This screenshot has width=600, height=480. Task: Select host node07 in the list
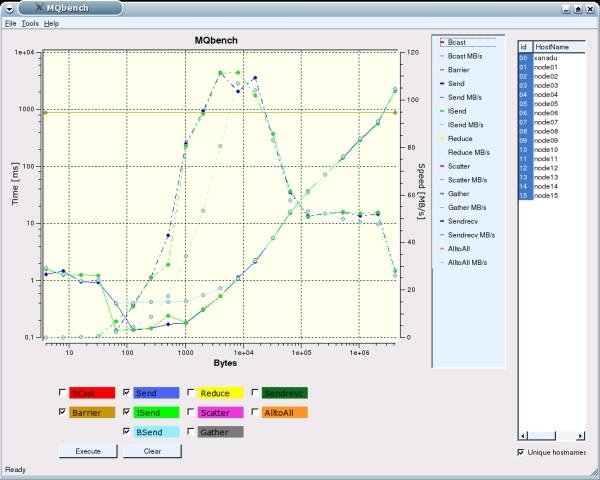(546, 122)
